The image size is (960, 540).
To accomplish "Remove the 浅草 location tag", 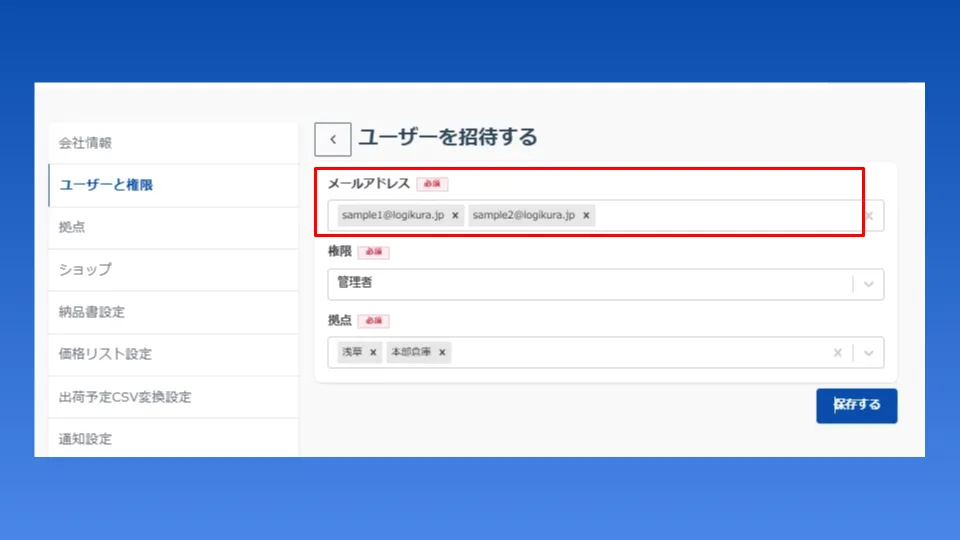I will (x=373, y=353).
